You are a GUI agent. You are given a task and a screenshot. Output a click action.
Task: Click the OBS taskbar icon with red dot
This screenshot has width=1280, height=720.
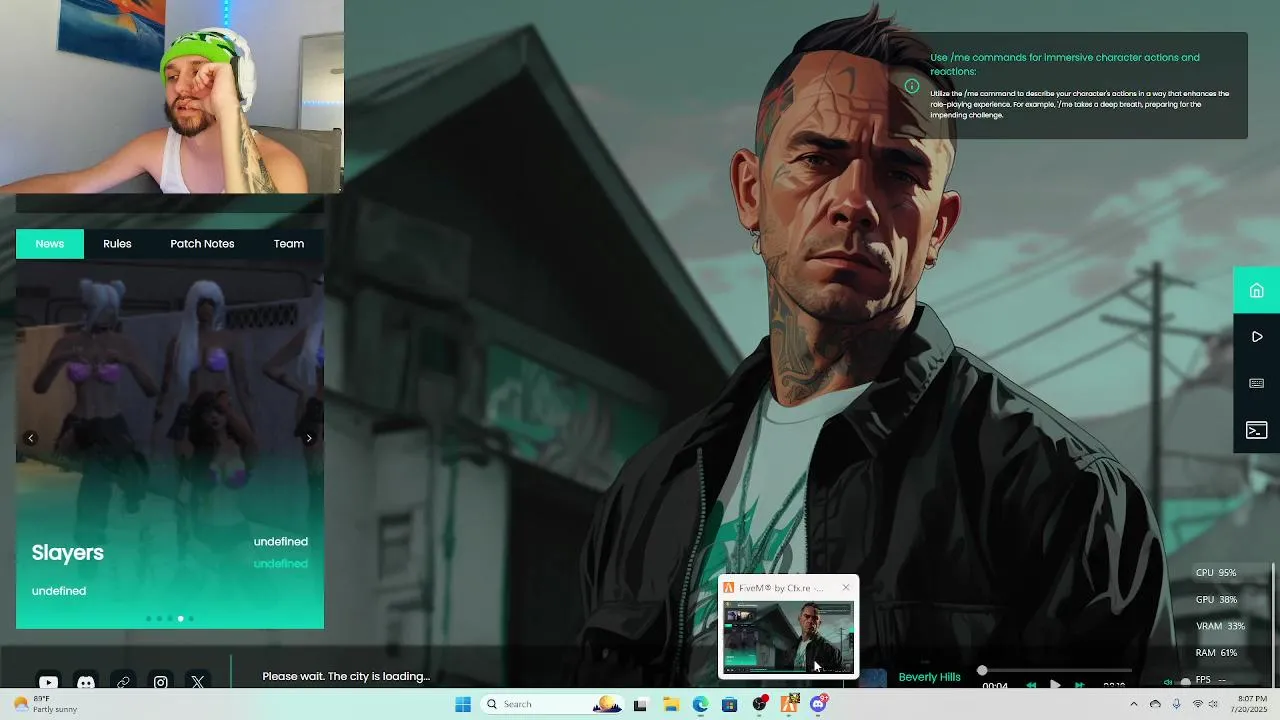point(760,704)
